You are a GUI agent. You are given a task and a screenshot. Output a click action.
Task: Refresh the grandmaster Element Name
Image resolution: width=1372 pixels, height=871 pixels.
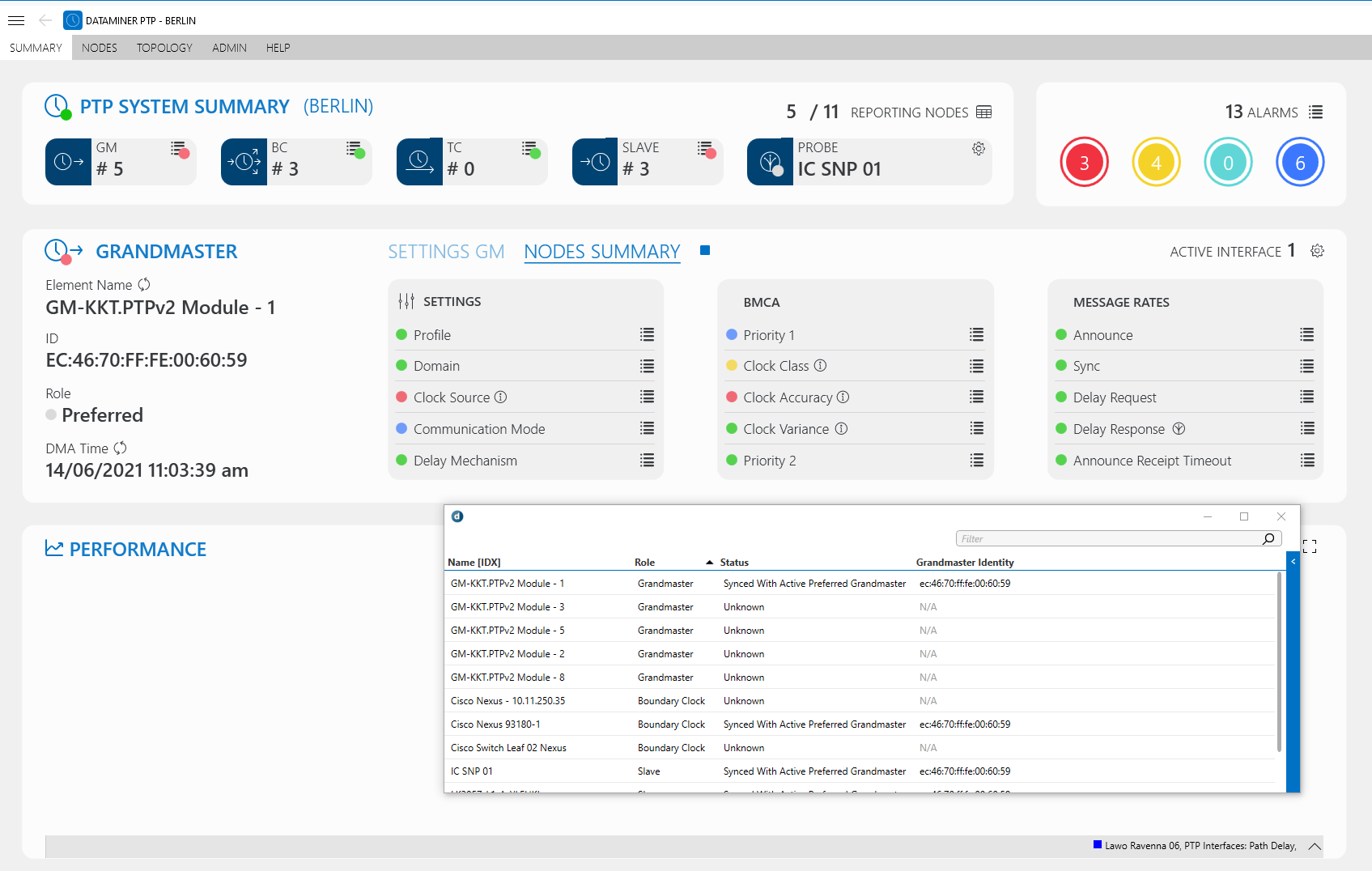click(x=144, y=285)
